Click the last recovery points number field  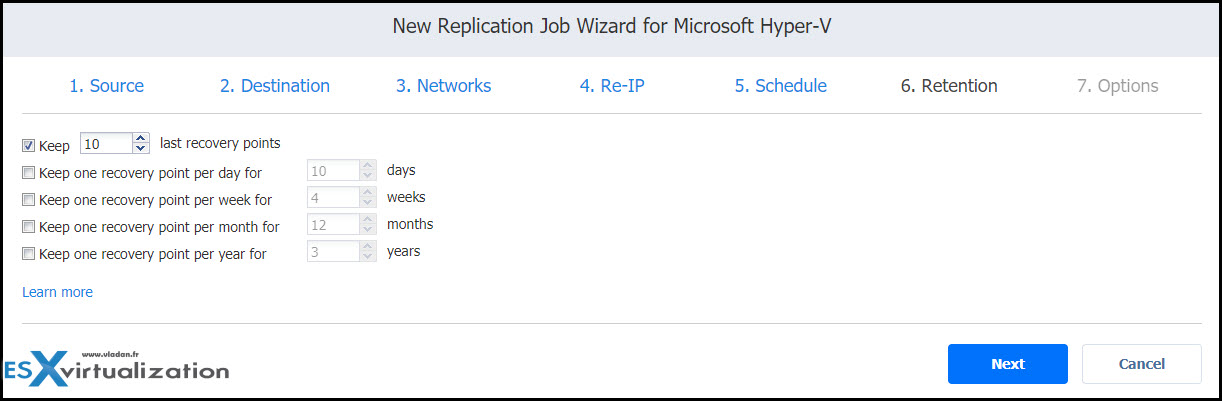pyautogui.click(x=106, y=143)
